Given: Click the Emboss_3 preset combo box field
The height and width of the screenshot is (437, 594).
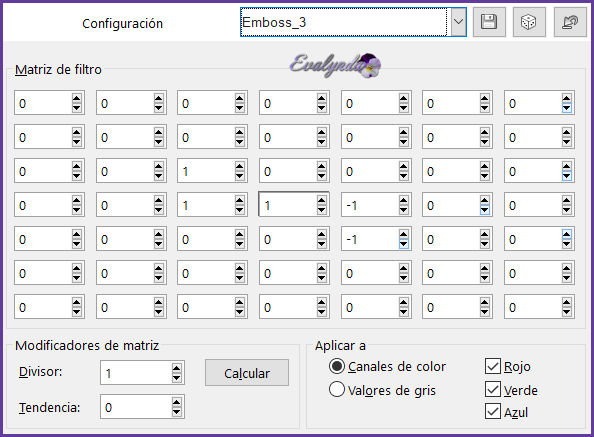Looking at the screenshot, I should point(344,22).
